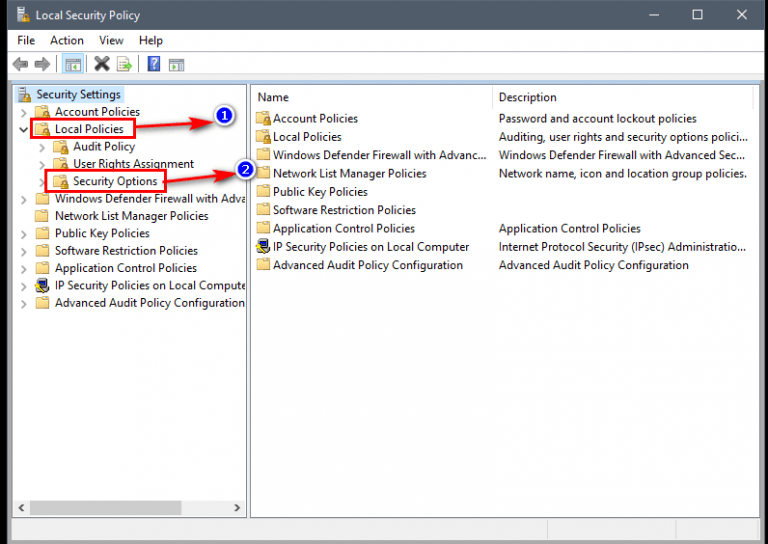
Task: Click User Rights Assignment folder icon in tree
Action: click(61, 164)
